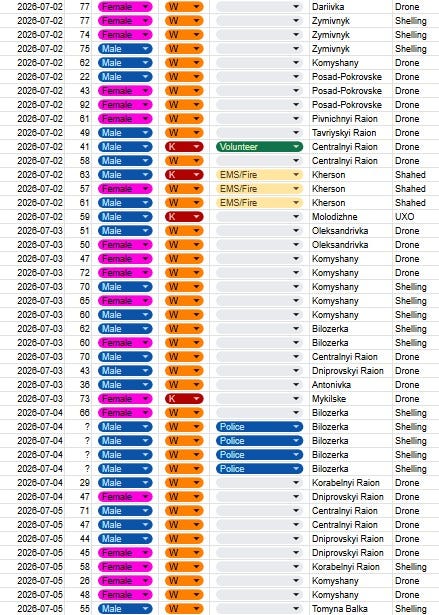
Task: Open the W status dropdown in the age 26 row
Action: (184, 581)
